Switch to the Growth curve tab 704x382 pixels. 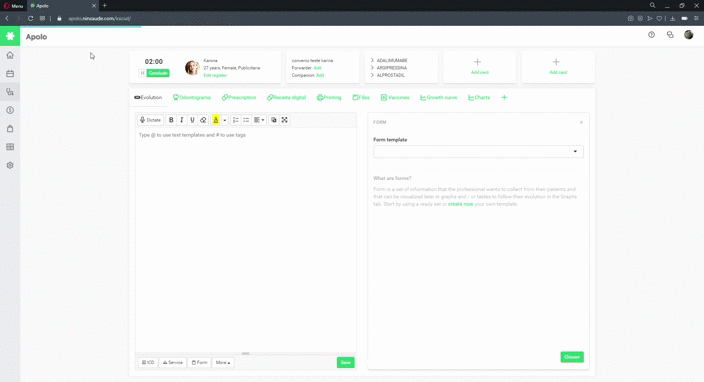(x=439, y=97)
